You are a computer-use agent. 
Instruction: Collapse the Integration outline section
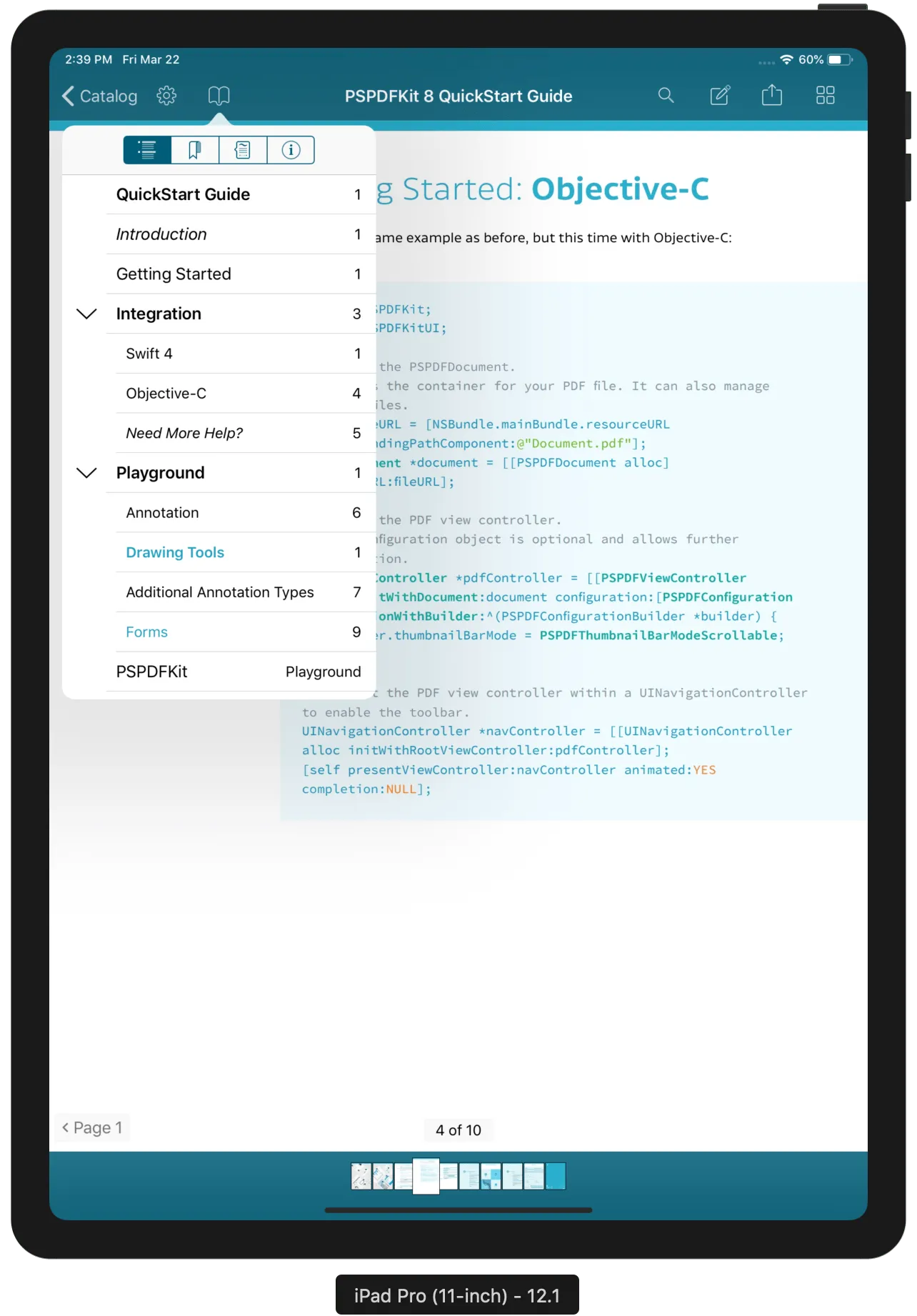pos(86,314)
